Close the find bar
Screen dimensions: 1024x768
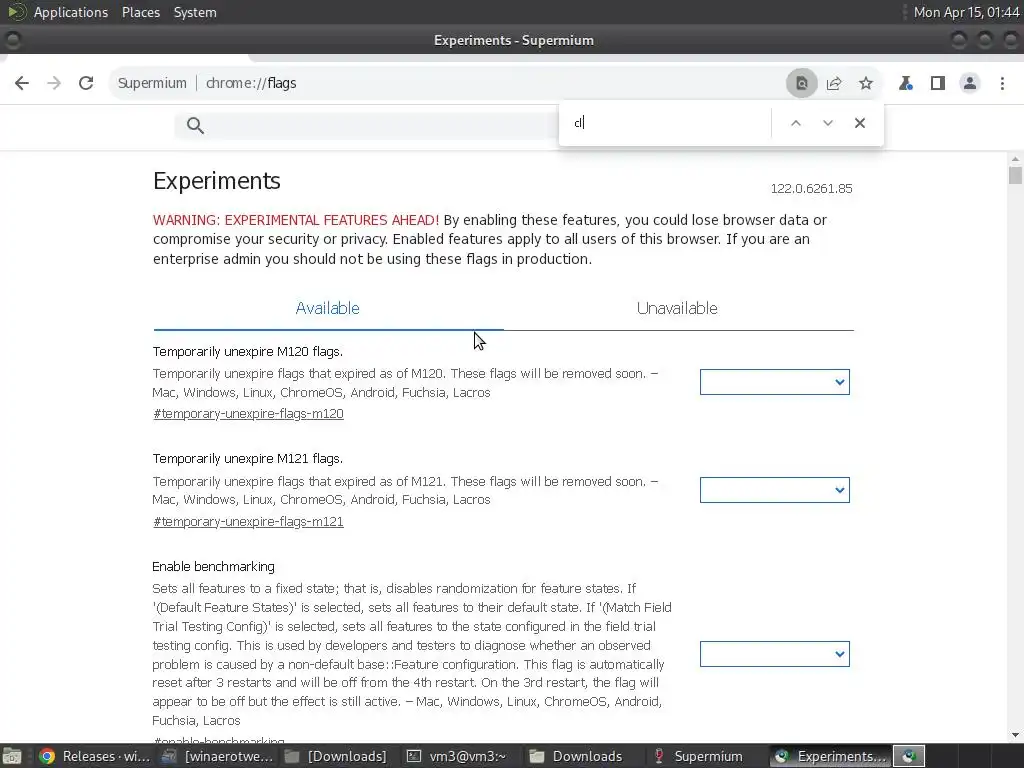click(860, 123)
